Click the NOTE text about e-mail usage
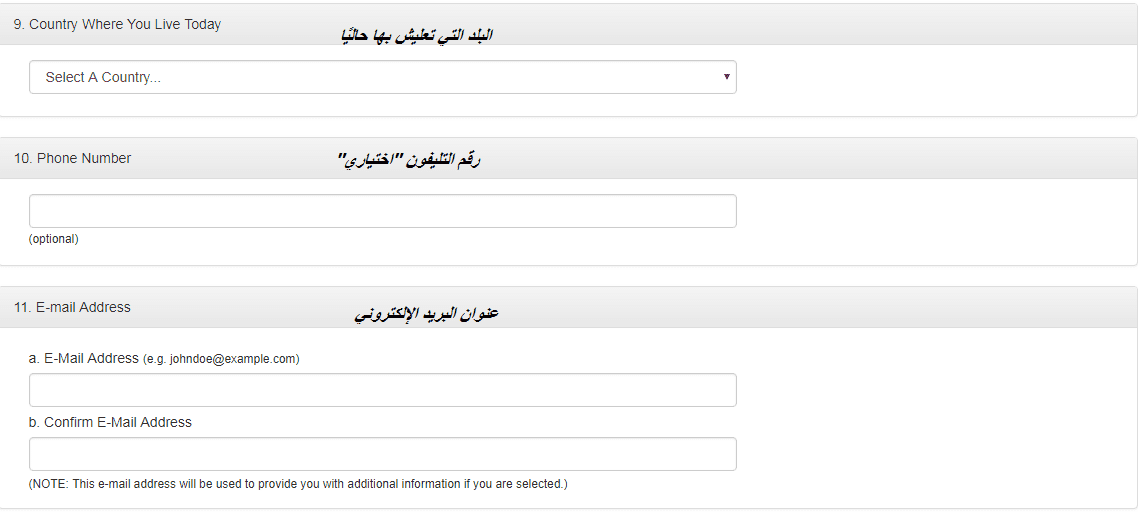Screen dimensions: 1138x512 point(298,484)
